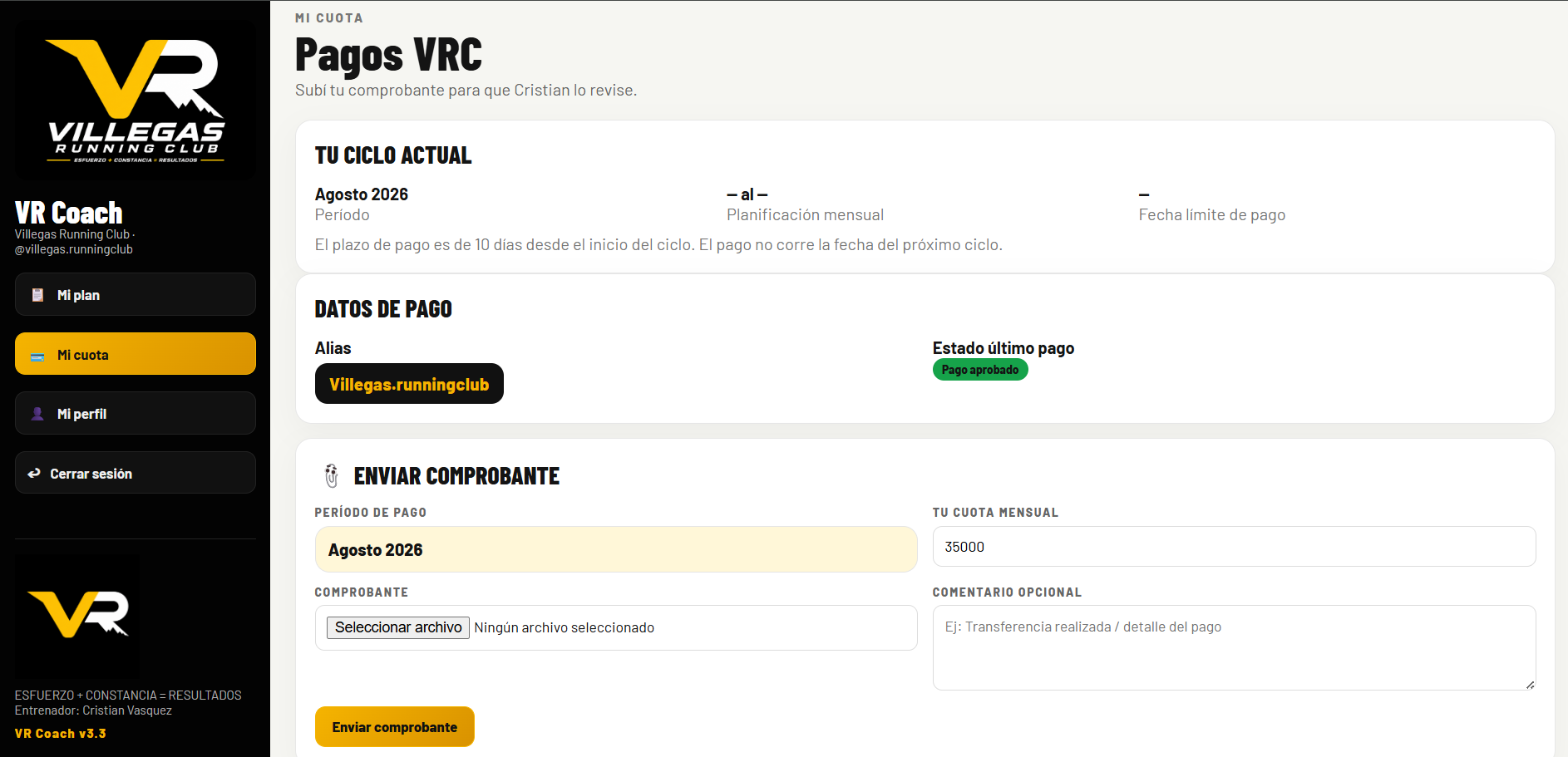Click the Enviar comprobante button
The image size is (1568, 757).
[395, 727]
